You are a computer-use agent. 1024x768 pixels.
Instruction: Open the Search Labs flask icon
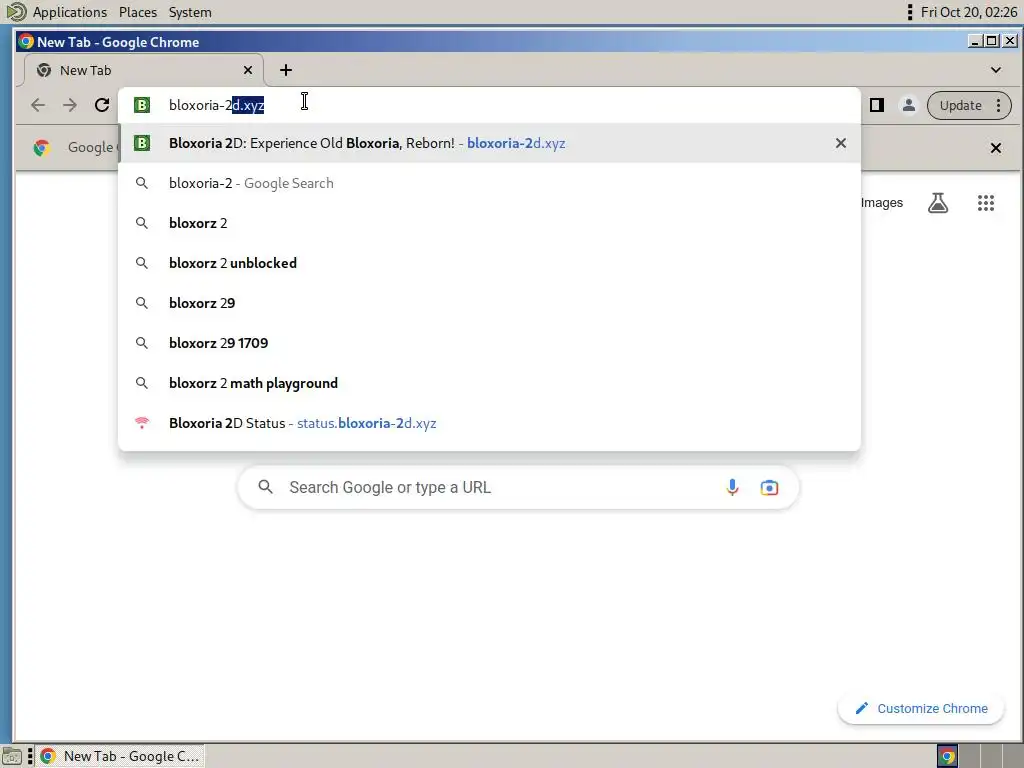tap(938, 202)
